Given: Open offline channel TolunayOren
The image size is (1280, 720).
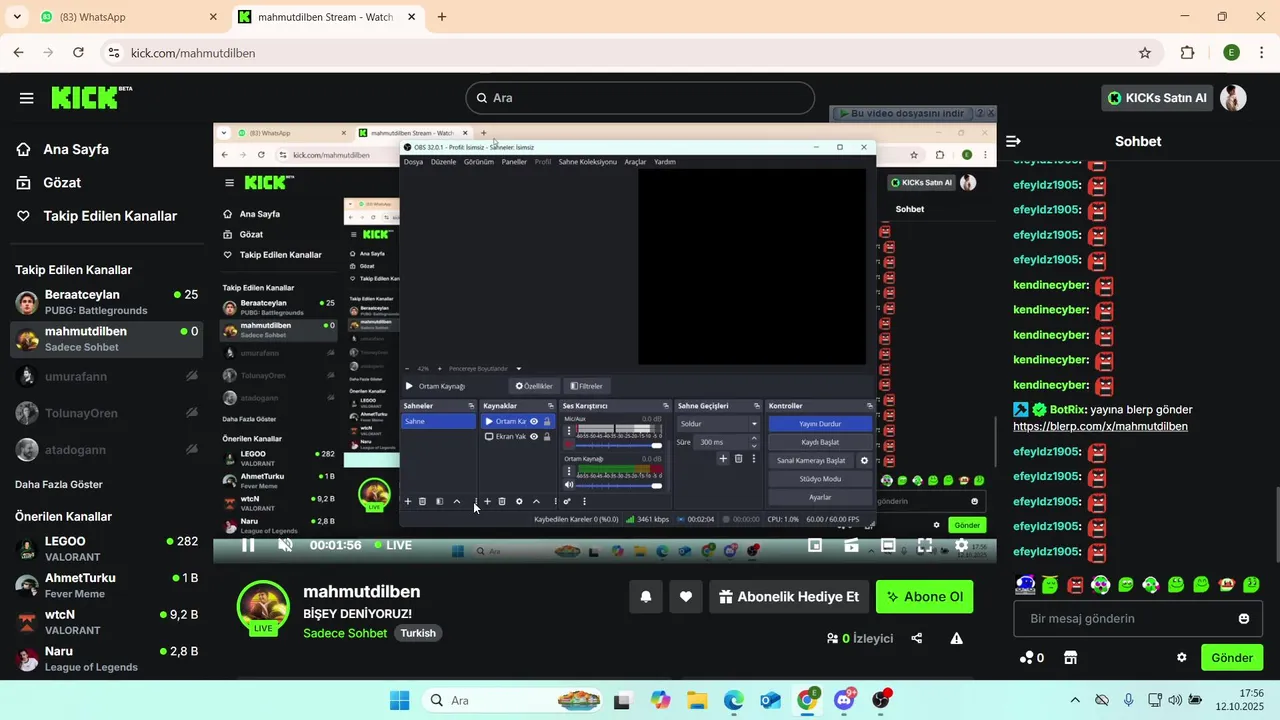Looking at the screenshot, I should pyautogui.click(x=106, y=413).
